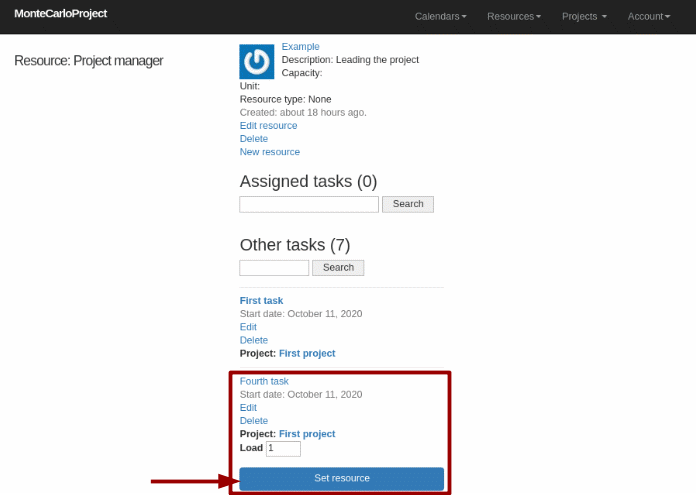Click Search button under Other tasks
This screenshot has height=495, width=696.
tap(338, 268)
